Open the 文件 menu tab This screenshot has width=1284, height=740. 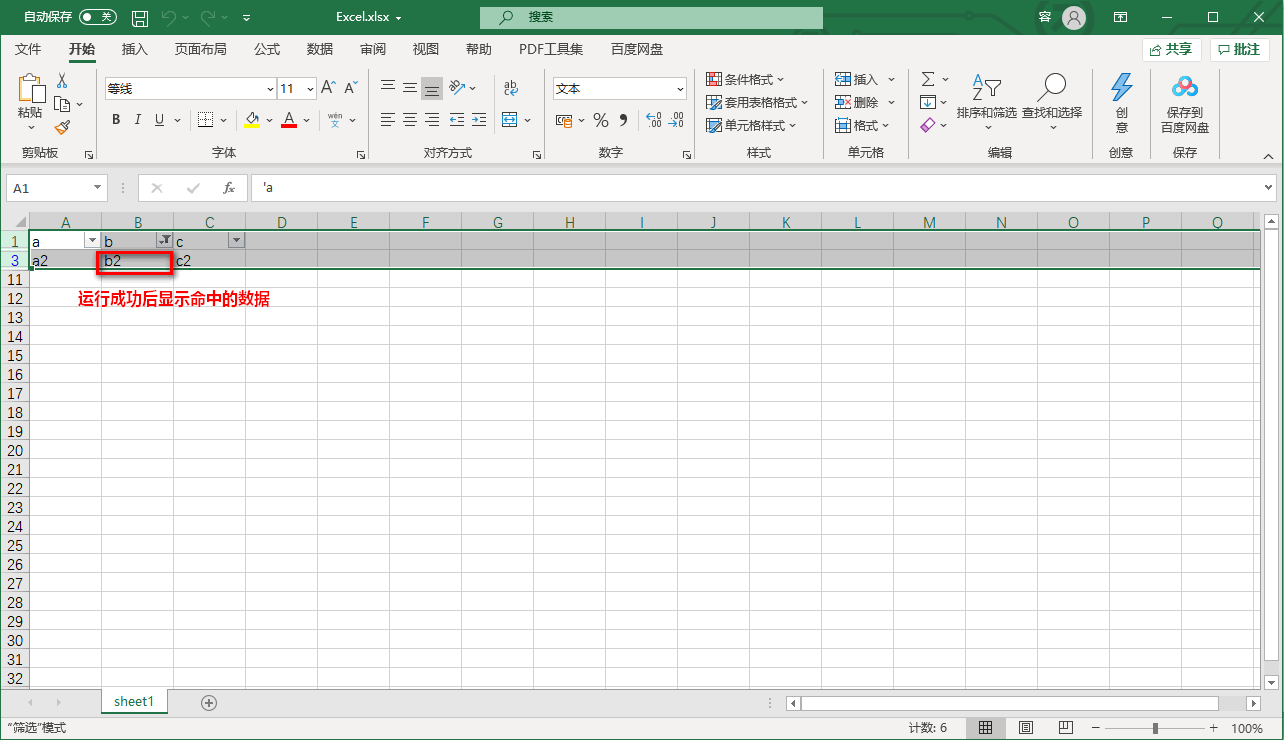pos(28,49)
